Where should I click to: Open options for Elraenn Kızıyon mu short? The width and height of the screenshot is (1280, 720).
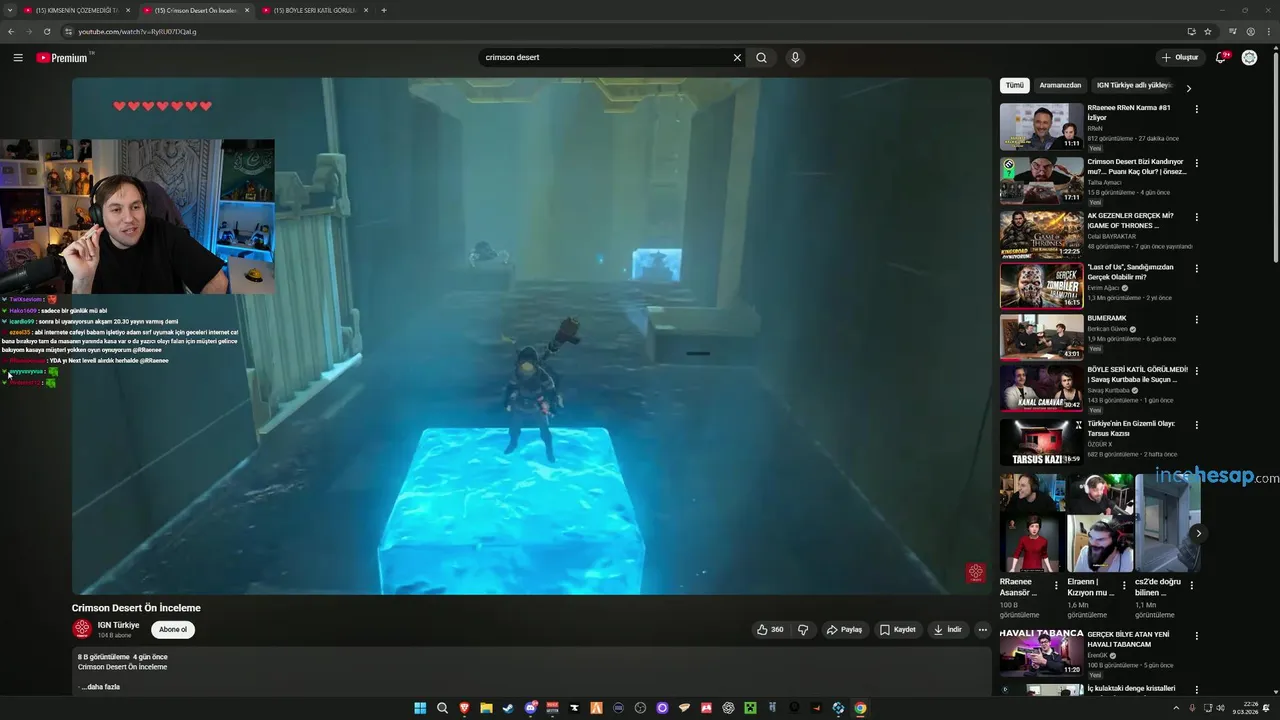[x=1124, y=585]
